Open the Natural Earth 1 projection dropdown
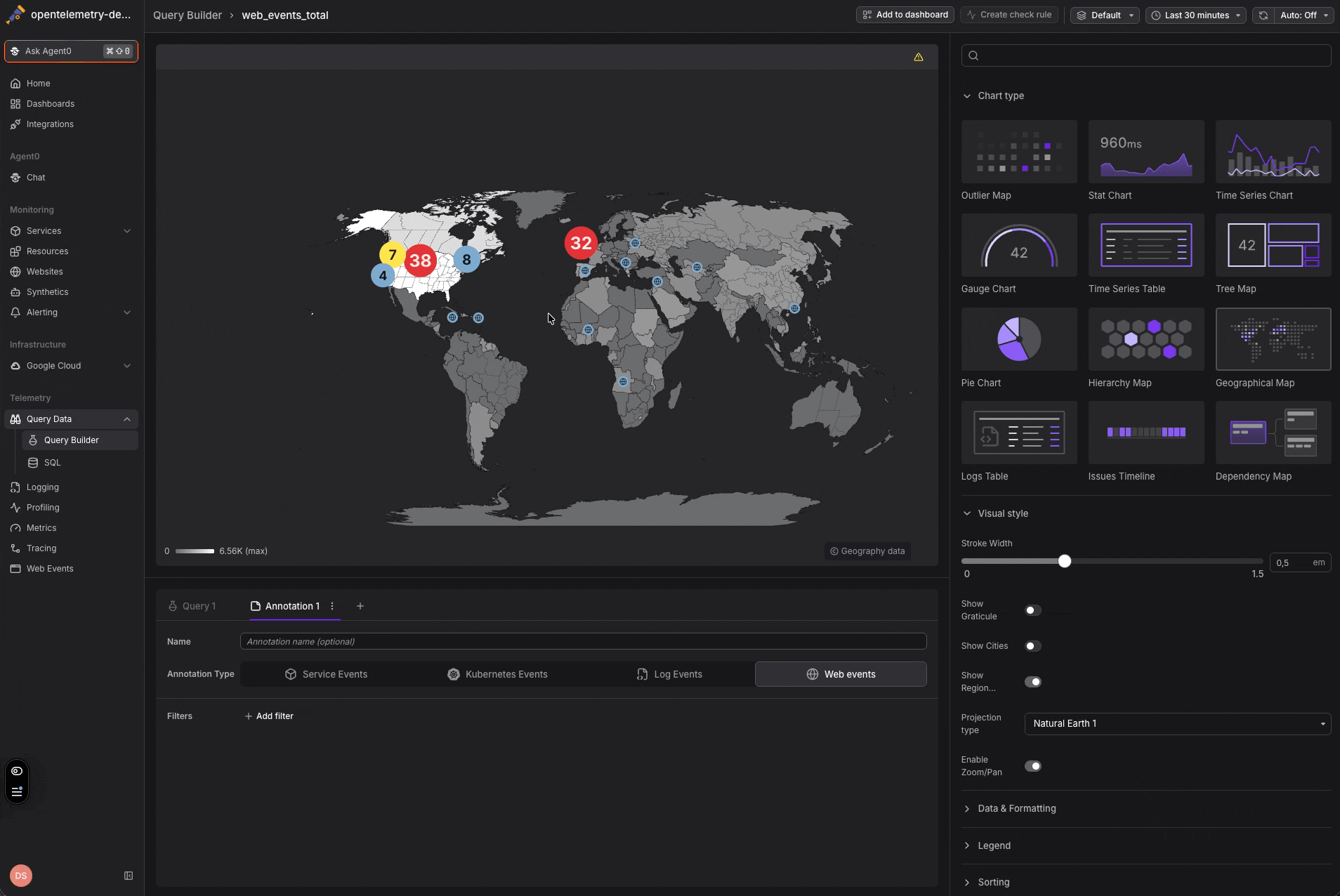Viewport: 1340px width, 896px height. [x=1177, y=724]
